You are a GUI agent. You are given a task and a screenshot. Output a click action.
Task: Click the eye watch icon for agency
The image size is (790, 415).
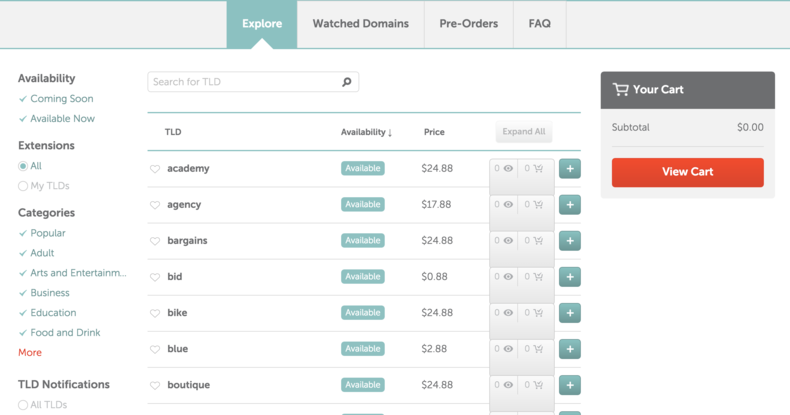click(508, 204)
